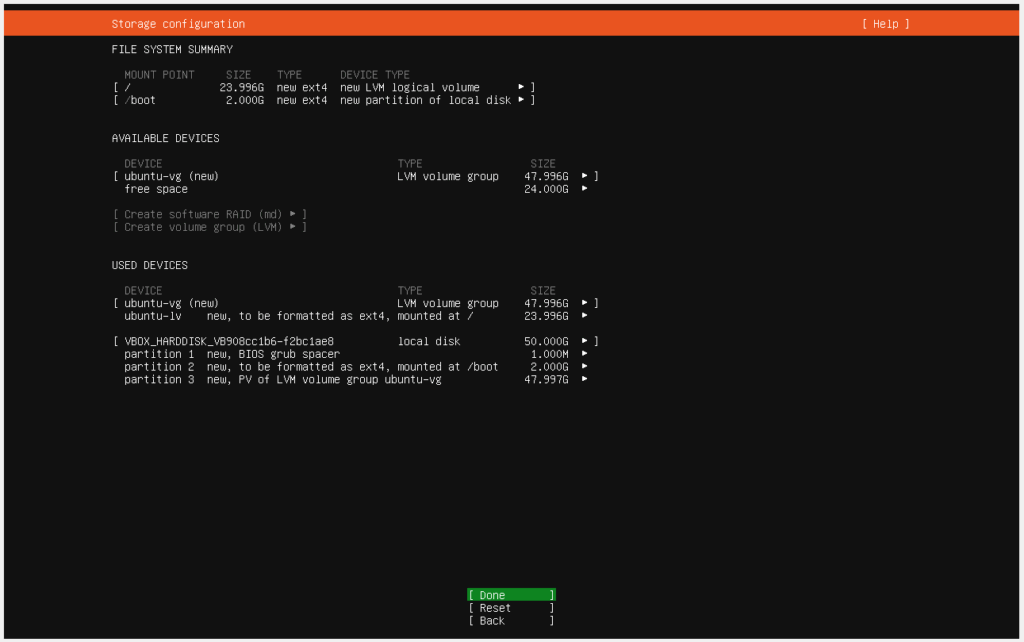Expand ubuntu-vg arrow in Used Devices
This screenshot has width=1024, height=642.
click(585, 303)
